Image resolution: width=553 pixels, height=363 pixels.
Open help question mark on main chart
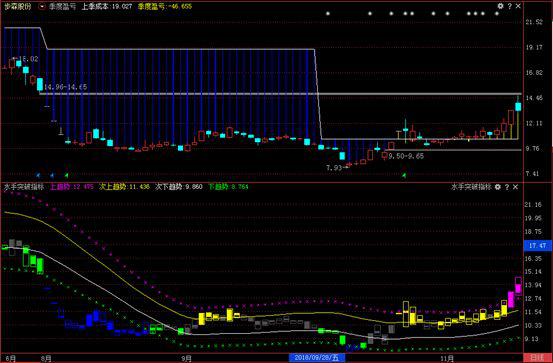(x=510, y=6)
